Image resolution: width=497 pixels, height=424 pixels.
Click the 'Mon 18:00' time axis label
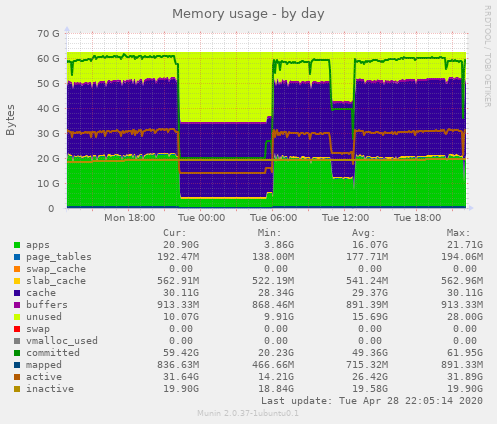(x=129, y=218)
